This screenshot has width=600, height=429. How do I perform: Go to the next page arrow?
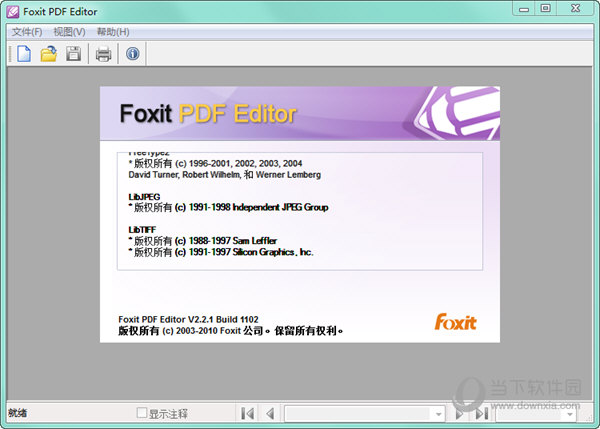click(459, 413)
